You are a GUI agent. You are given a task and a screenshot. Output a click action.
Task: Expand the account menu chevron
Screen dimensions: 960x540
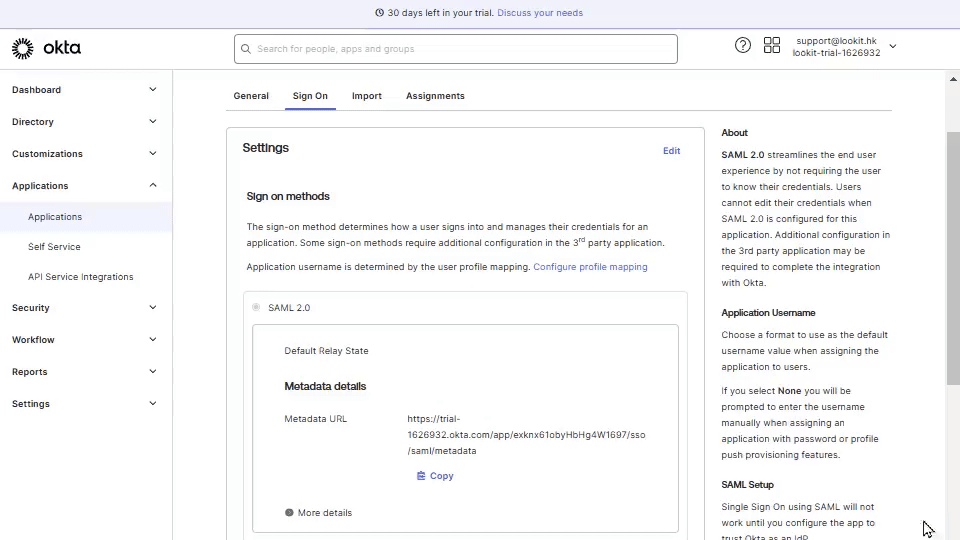(893, 46)
